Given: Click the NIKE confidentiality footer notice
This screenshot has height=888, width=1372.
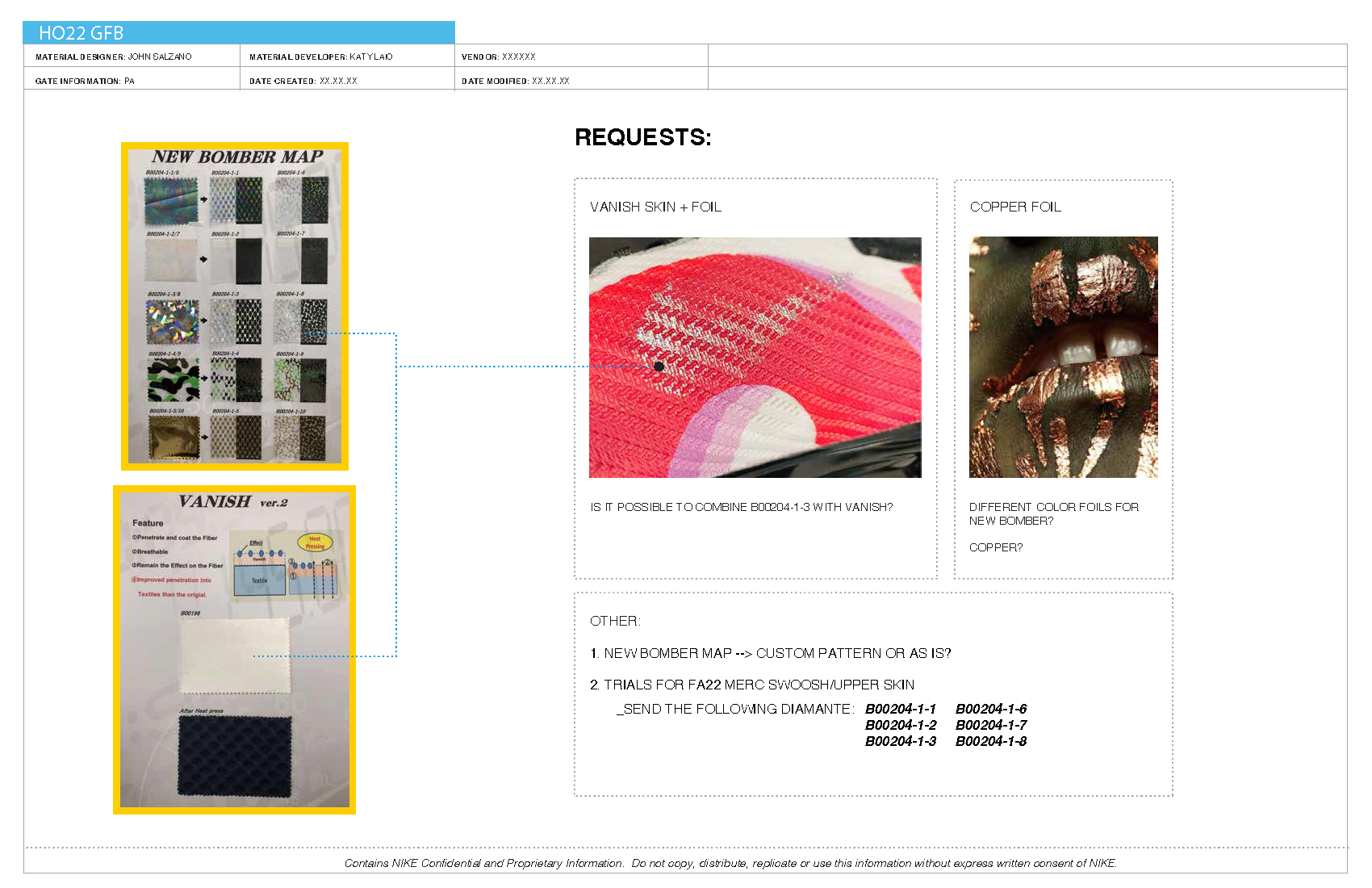Looking at the screenshot, I should [x=730, y=863].
